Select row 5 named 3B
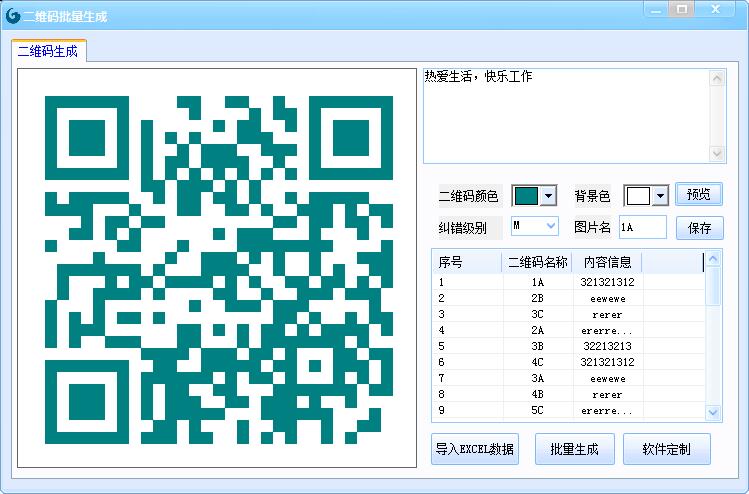Screen dimensions: 749x494 568,346
